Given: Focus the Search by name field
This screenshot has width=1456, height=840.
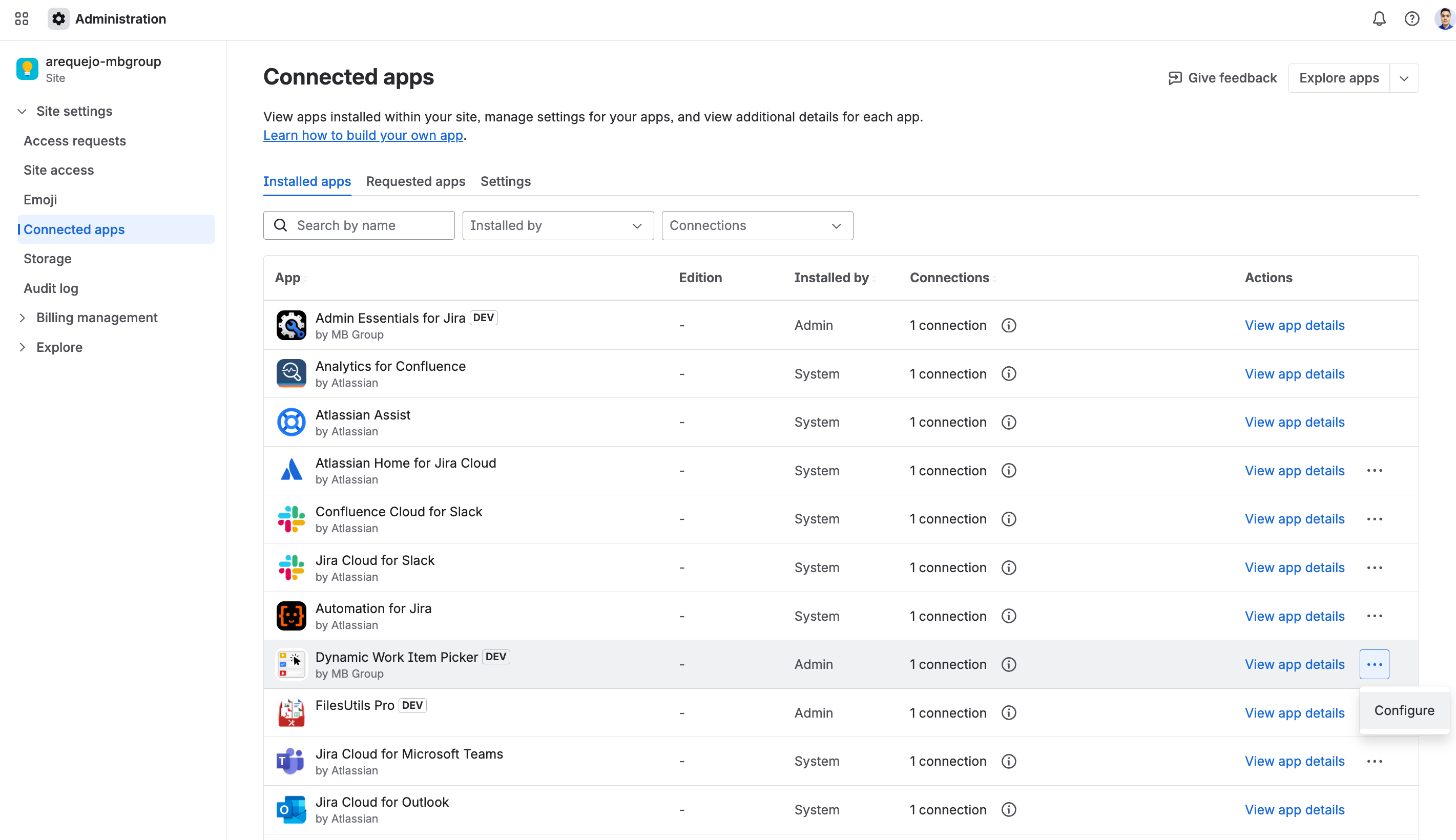Looking at the screenshot, I should pos(359,225).
